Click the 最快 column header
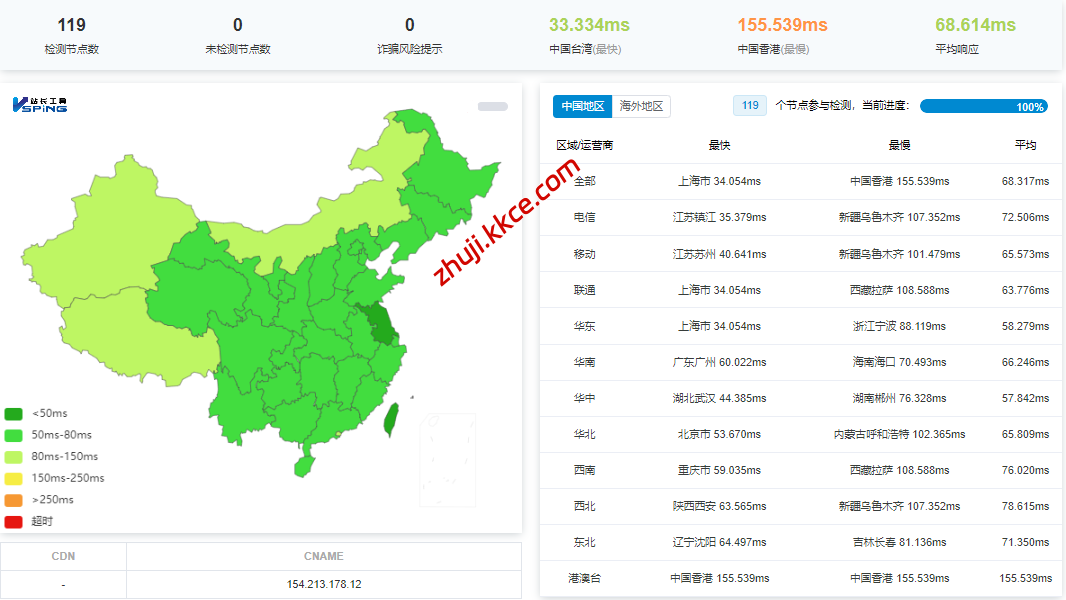This screenshot has height=600, width=1066. pyautogui.click(x=719, y=145)
